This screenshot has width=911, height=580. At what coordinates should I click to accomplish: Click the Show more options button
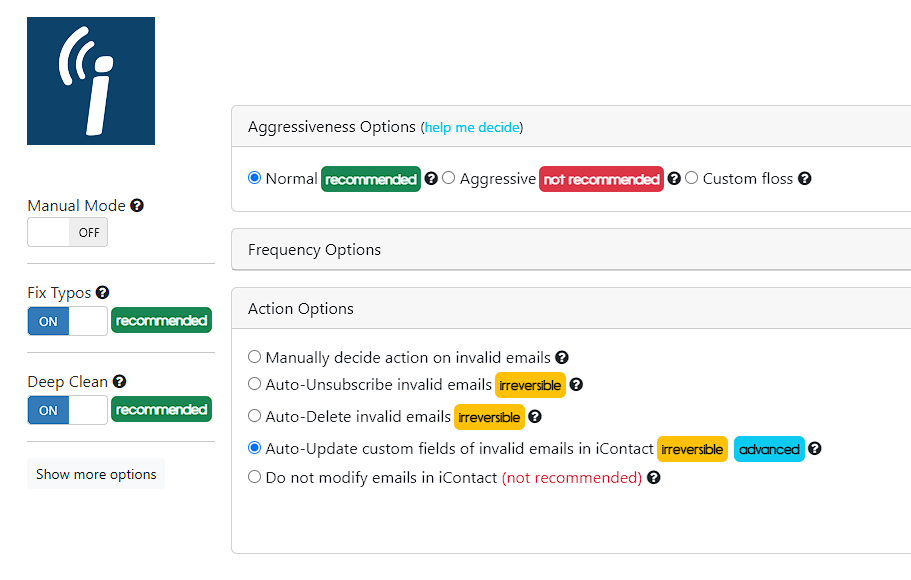(x=96, y=474)
